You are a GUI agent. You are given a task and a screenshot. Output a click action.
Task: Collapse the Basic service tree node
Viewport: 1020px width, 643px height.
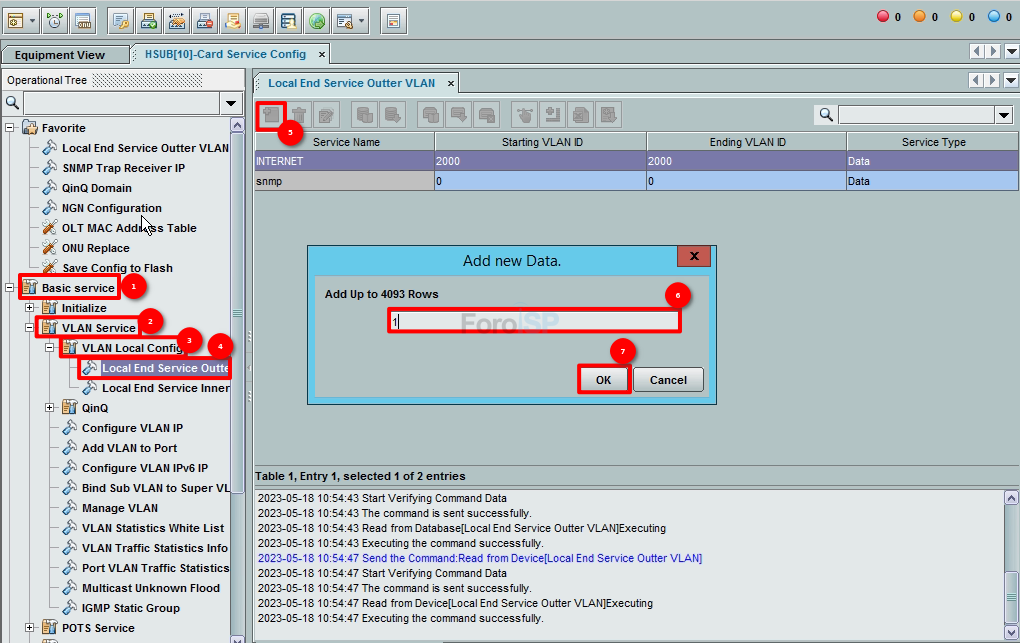pyautogui.click(x=10, y=288)
